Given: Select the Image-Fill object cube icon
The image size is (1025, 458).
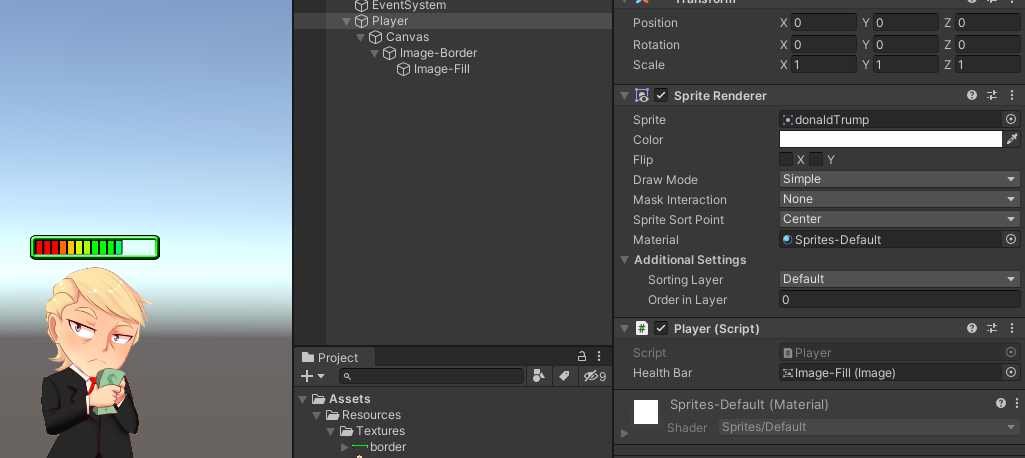Looking at the screenshot, I should click(403, 69).
